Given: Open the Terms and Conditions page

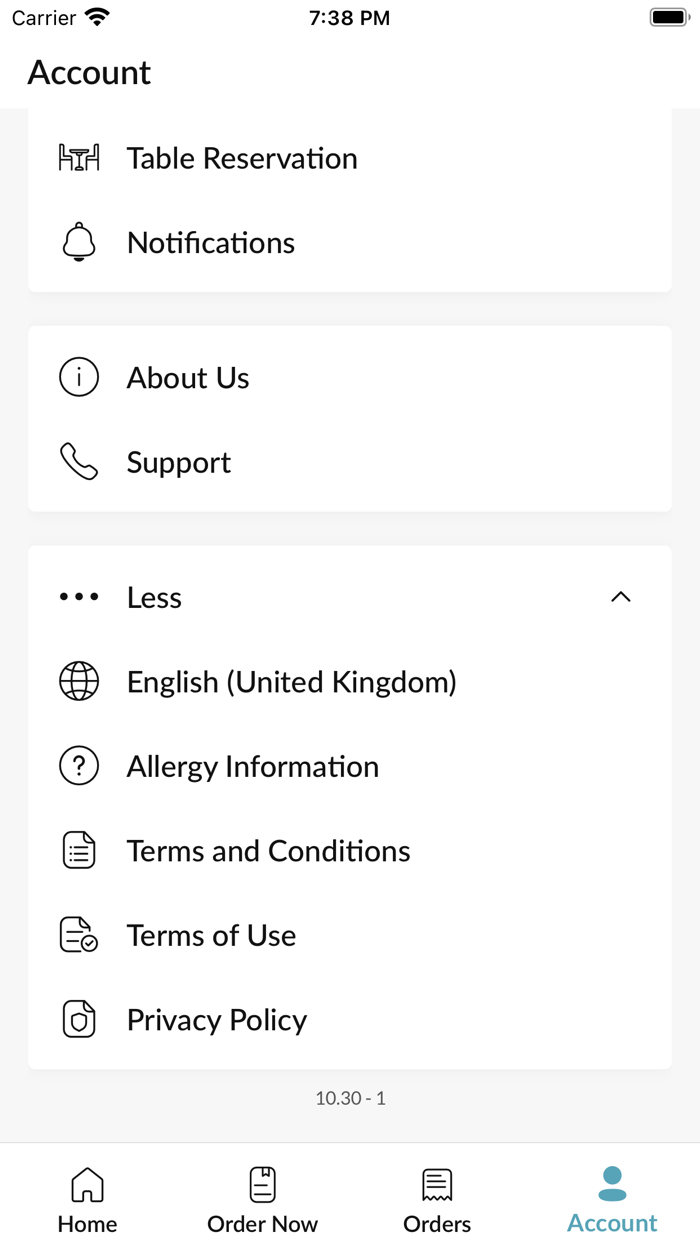Looking at the screenshot, I should [x=350, y=851].
